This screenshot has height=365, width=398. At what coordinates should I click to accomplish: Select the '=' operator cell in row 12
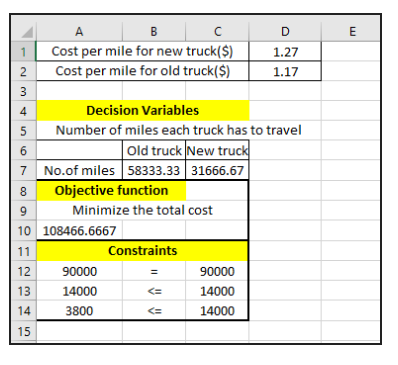tap(154, 271)
